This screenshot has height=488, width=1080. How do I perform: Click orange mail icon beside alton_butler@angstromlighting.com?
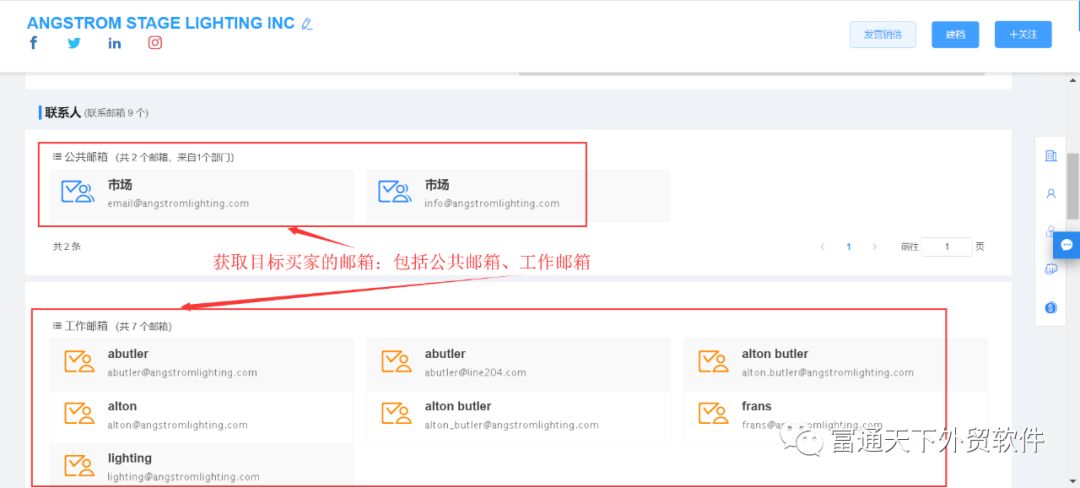coord(396,413)
